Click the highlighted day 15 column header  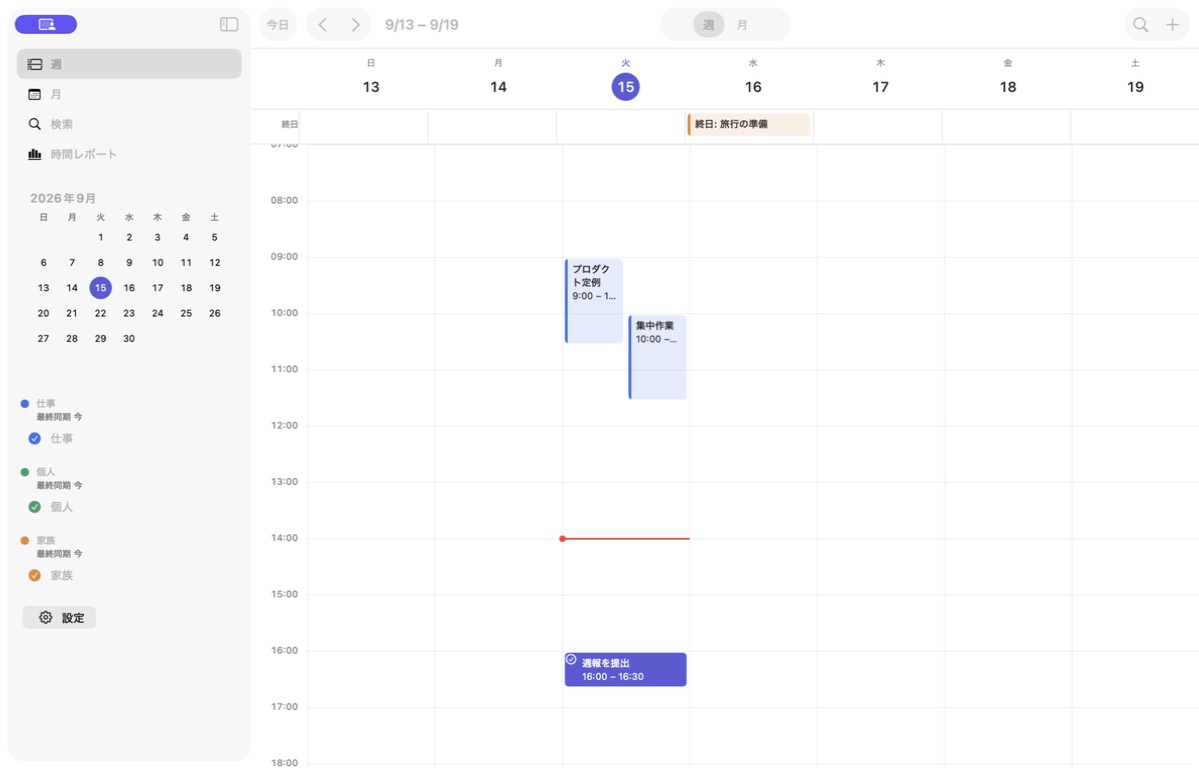pos(625,86)
